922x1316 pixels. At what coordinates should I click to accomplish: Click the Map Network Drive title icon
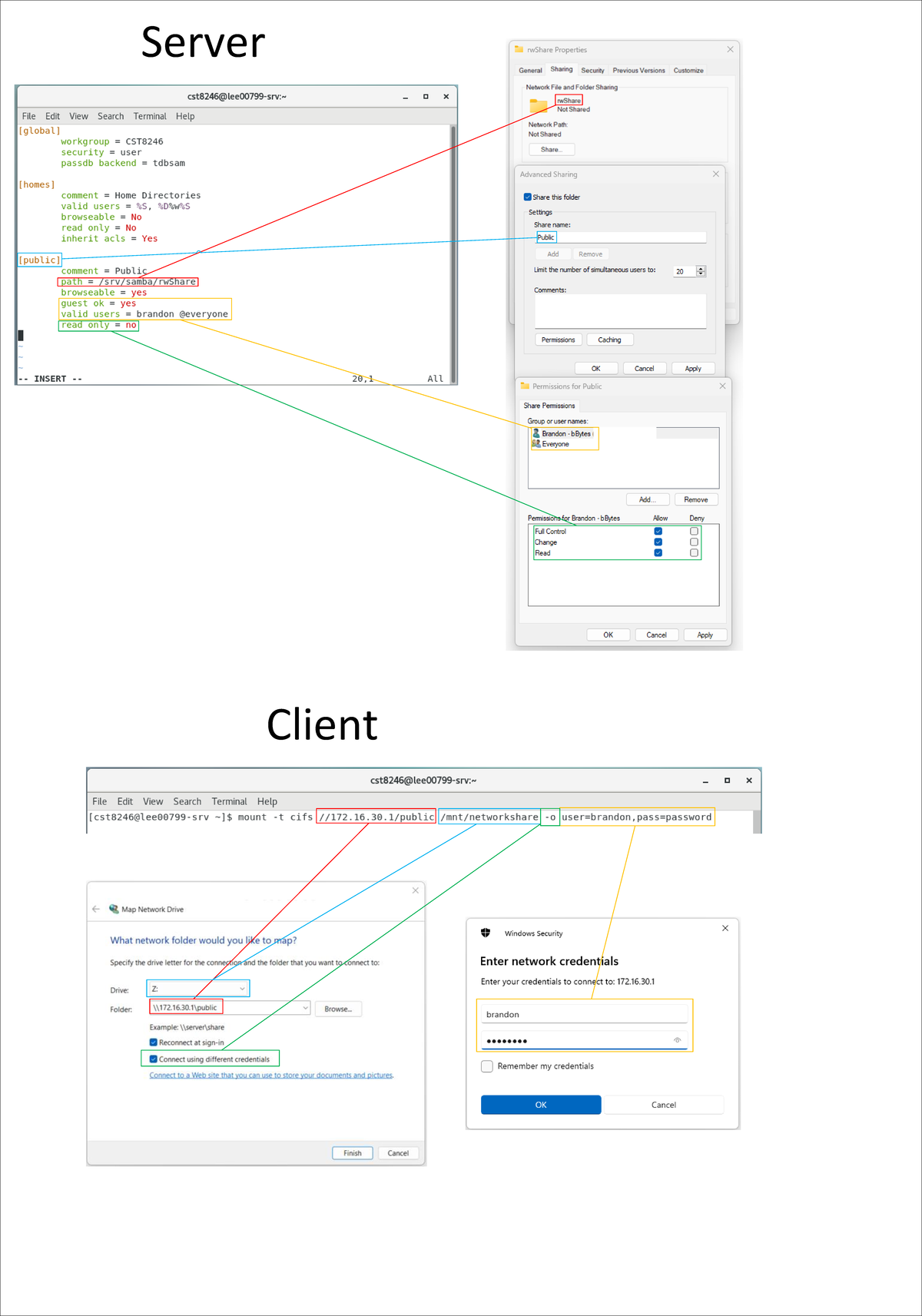[x=114, y=909]
